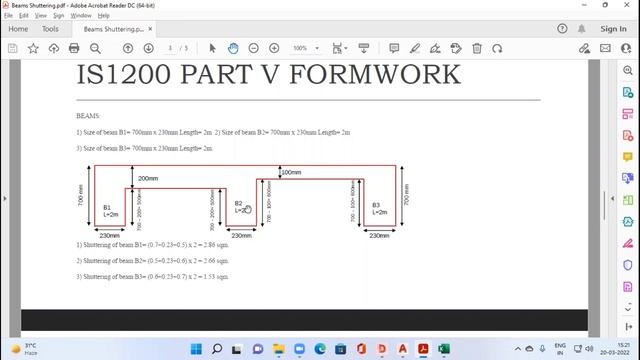Open the Window menu
Image resolution: width=640 pixels, height=360 pixels.
[81, 16]
